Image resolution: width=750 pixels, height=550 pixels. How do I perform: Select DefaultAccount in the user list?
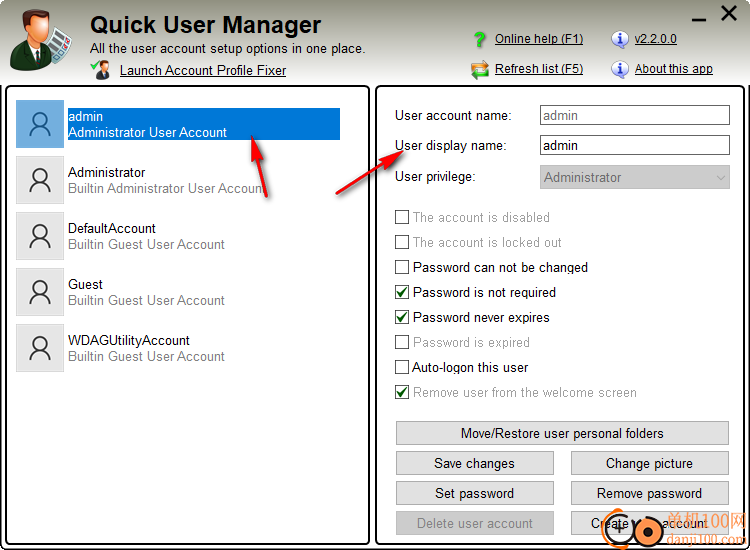point(111,228)
